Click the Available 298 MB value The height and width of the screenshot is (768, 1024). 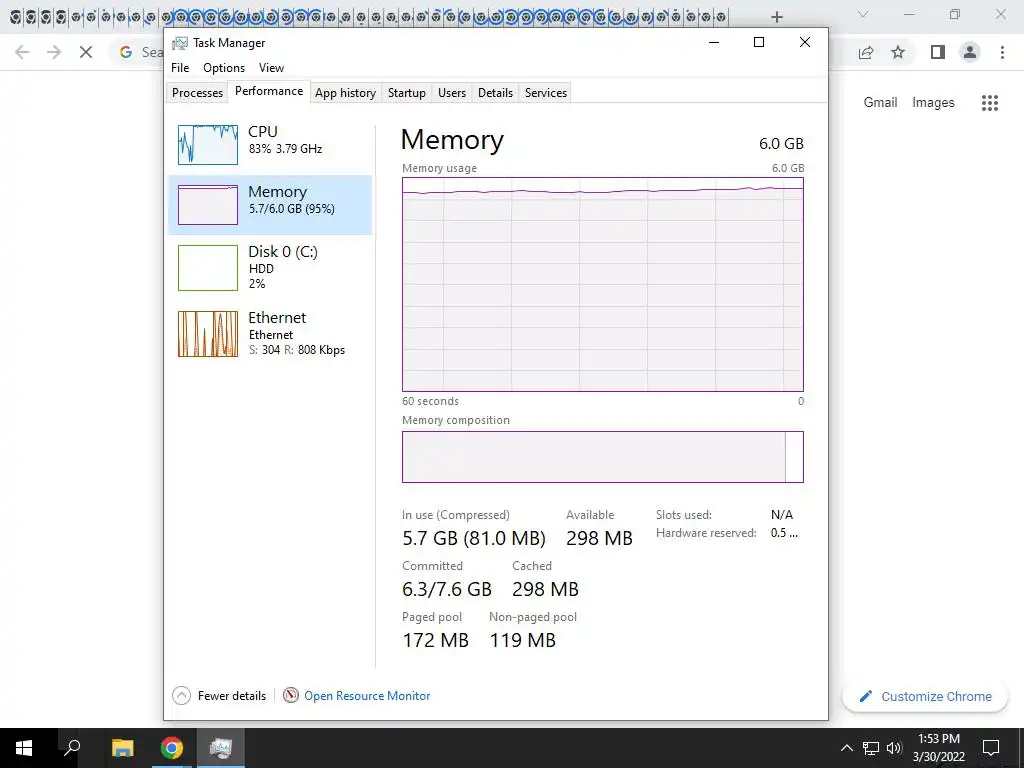tap(600, 538)
